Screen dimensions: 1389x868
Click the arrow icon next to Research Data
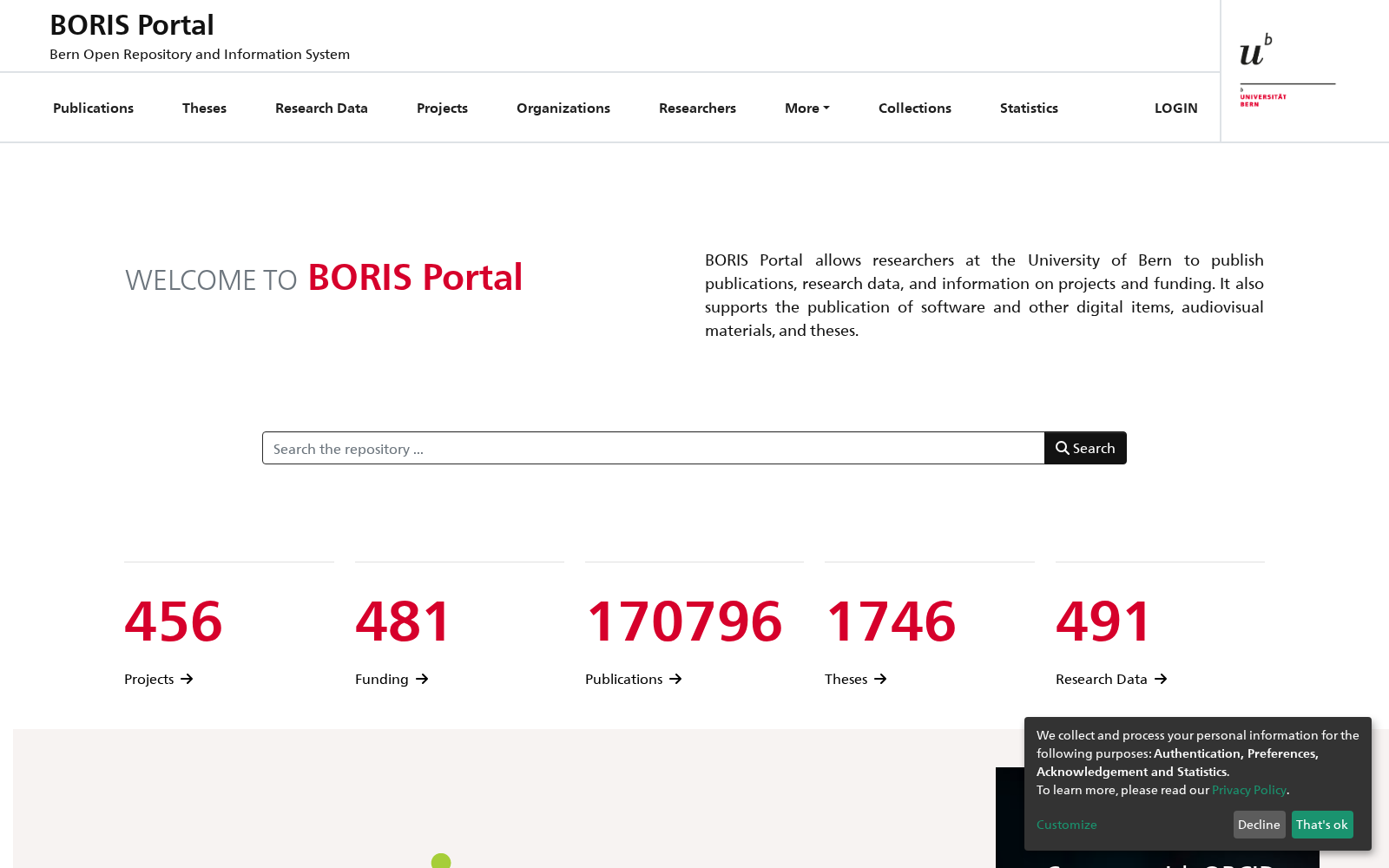coord(1161,679)
